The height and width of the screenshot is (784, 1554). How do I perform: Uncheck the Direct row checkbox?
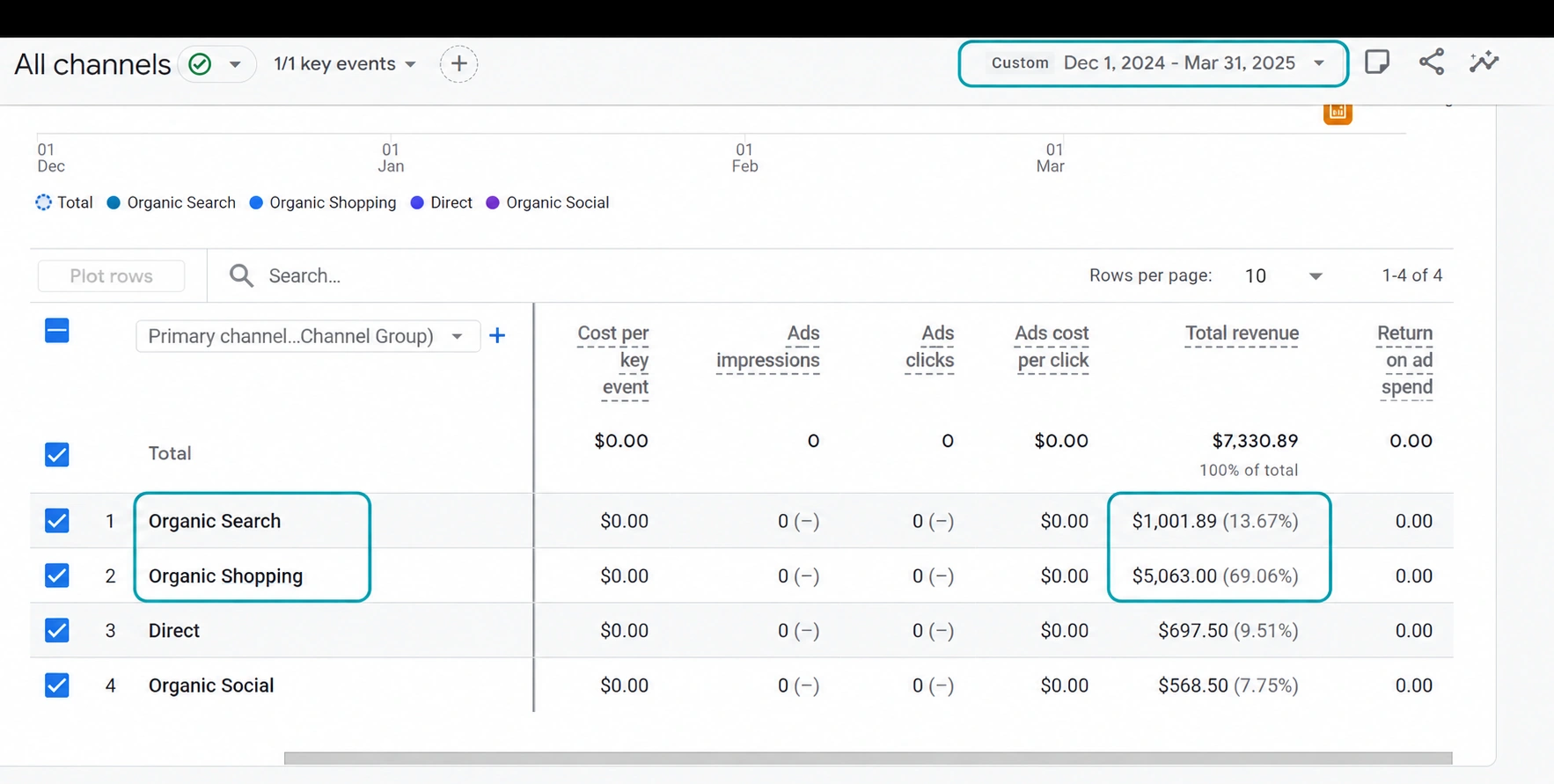[x=57, y=630]
